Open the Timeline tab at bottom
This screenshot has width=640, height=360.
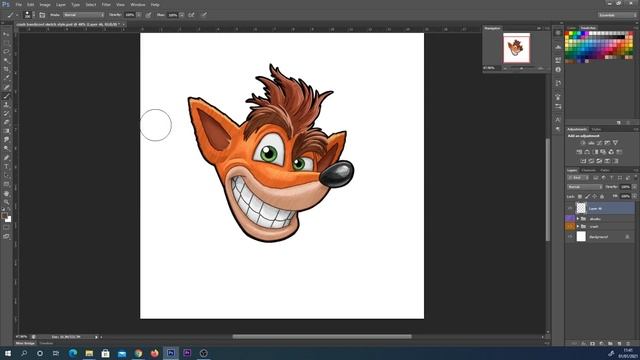click(x=46, y=343)
